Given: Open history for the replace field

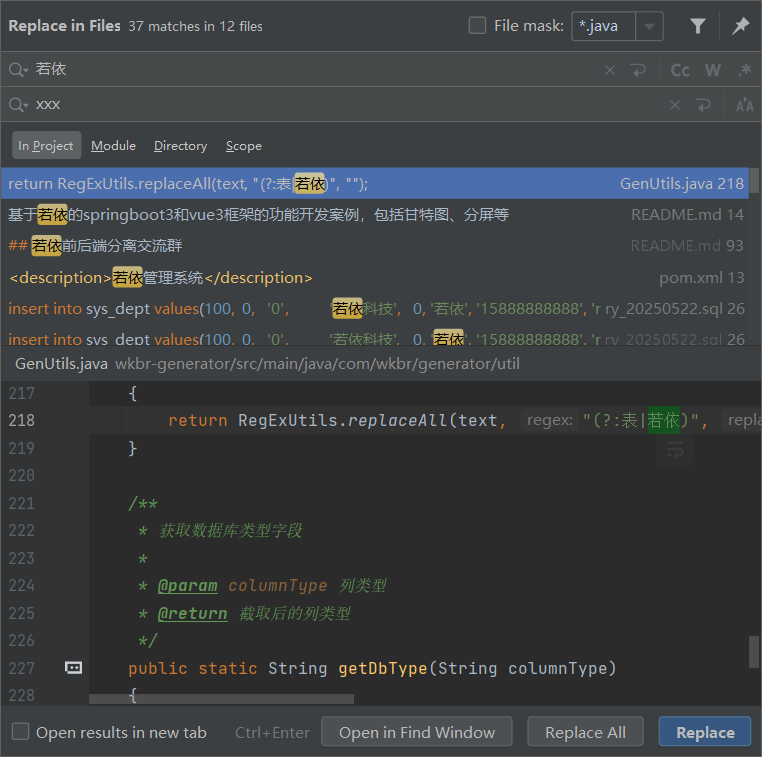Looking at the screenshot, I should pyautogui.click(x=18, y=104).
